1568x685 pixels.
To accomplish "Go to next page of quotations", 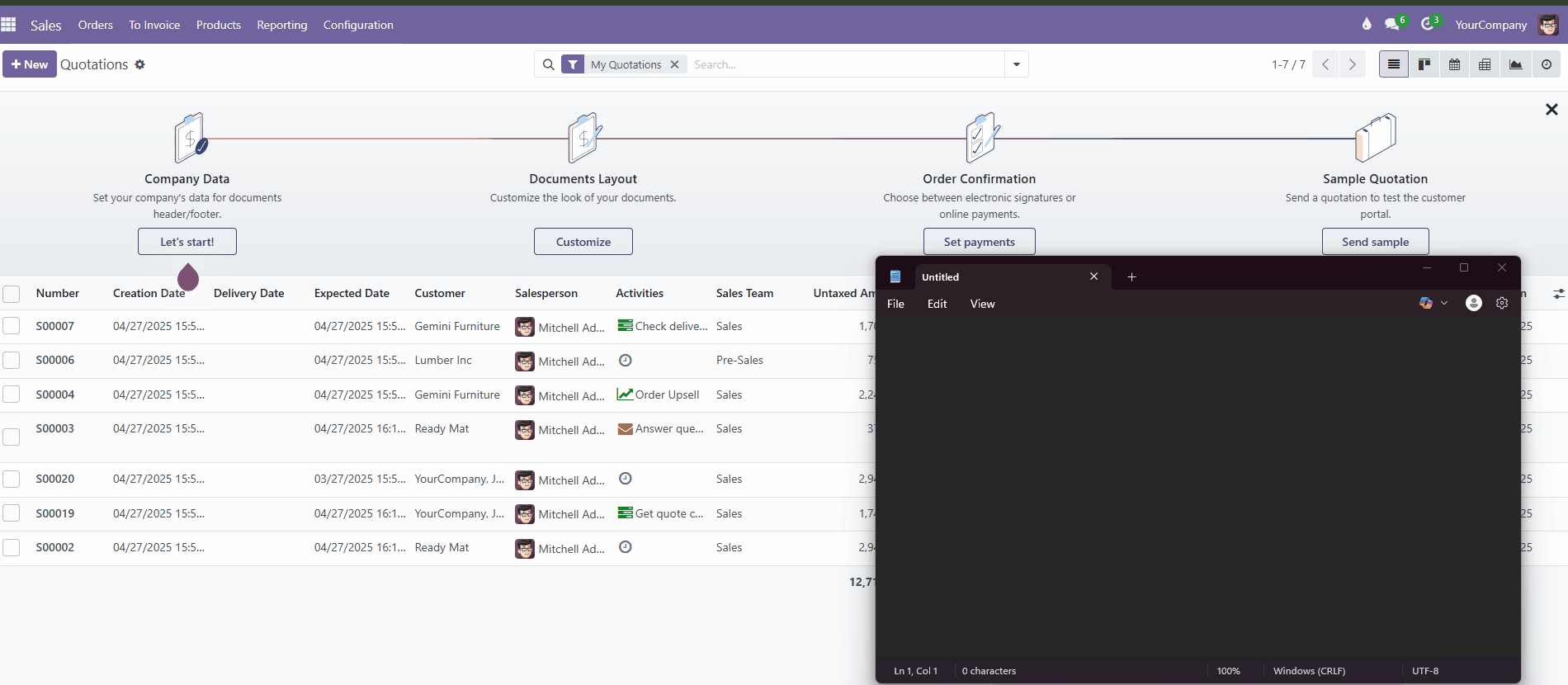I will [x=1352, y=64].
